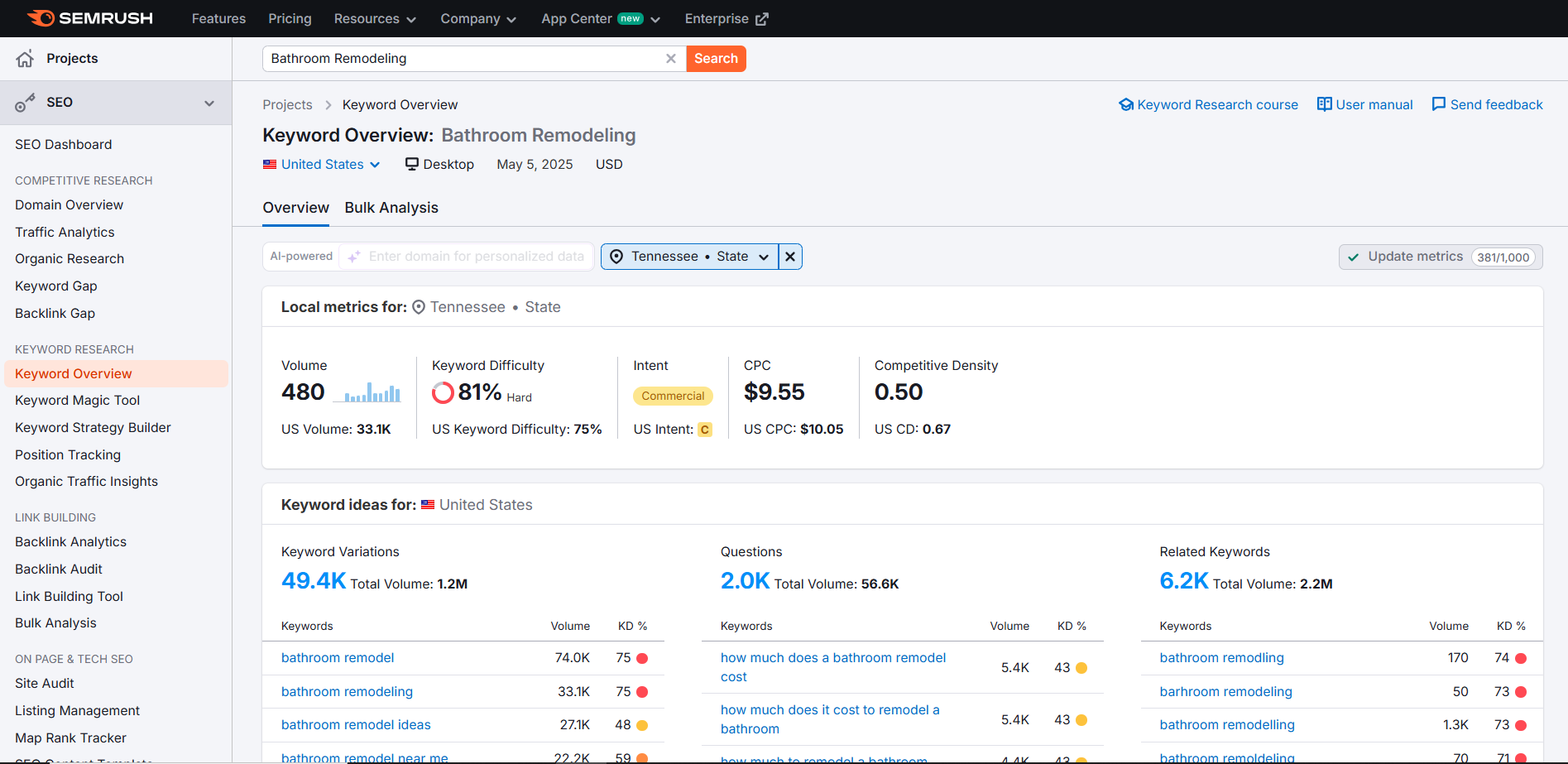
Task: Switch to the Bulk Analysis tab
Action: (391, 208)
